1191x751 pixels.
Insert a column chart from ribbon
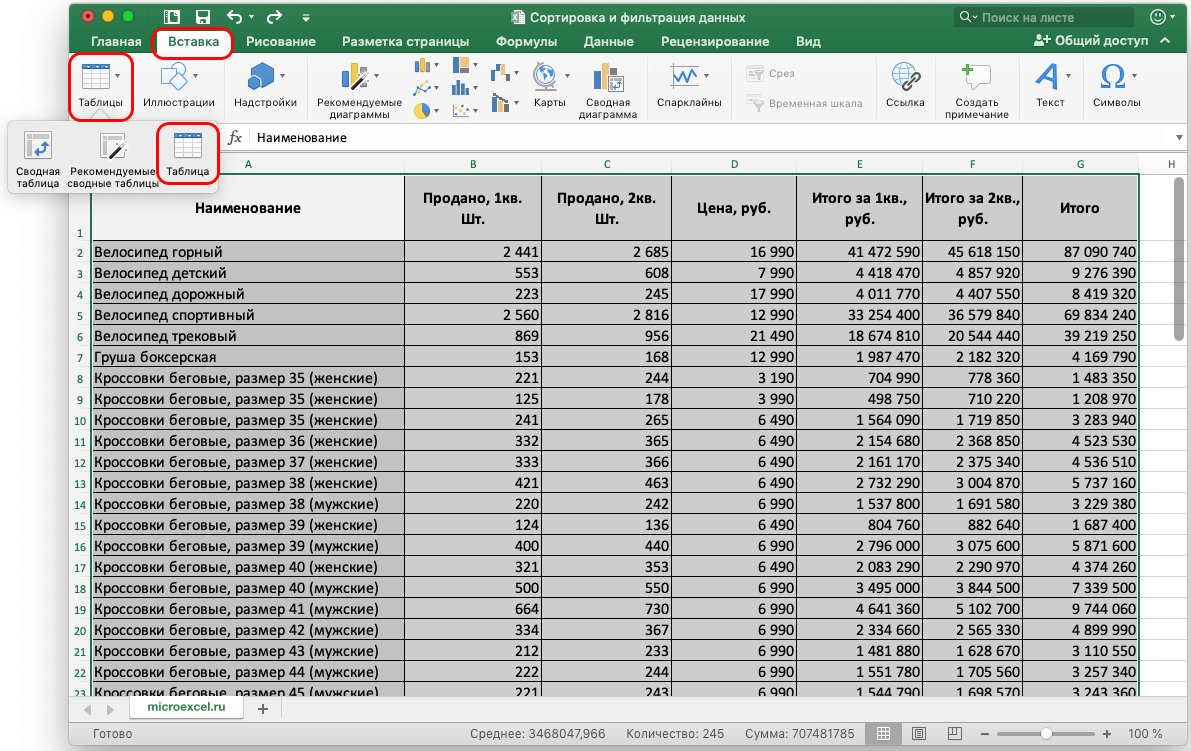422,66
